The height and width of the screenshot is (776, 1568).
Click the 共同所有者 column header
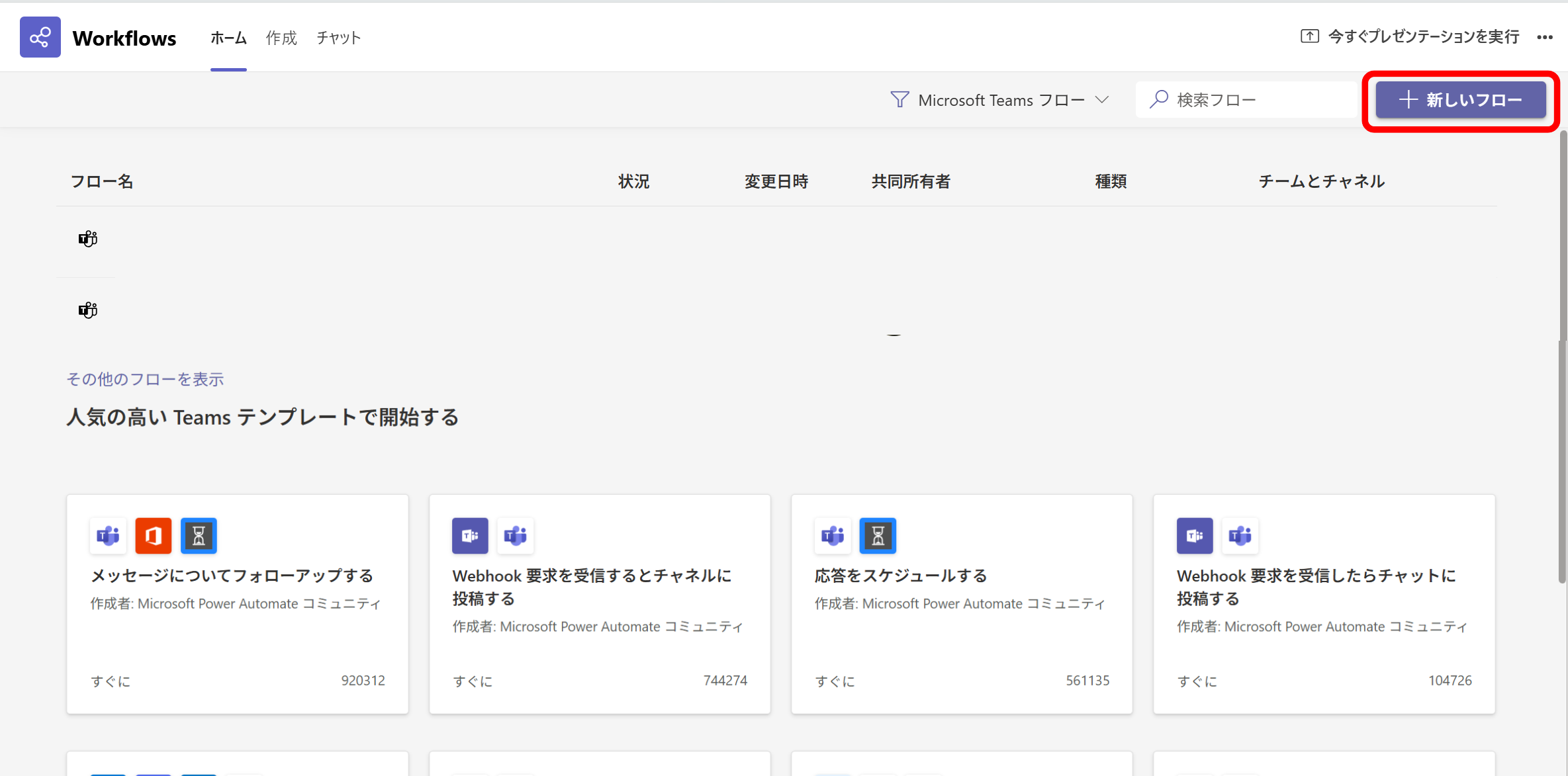(911, 181)
